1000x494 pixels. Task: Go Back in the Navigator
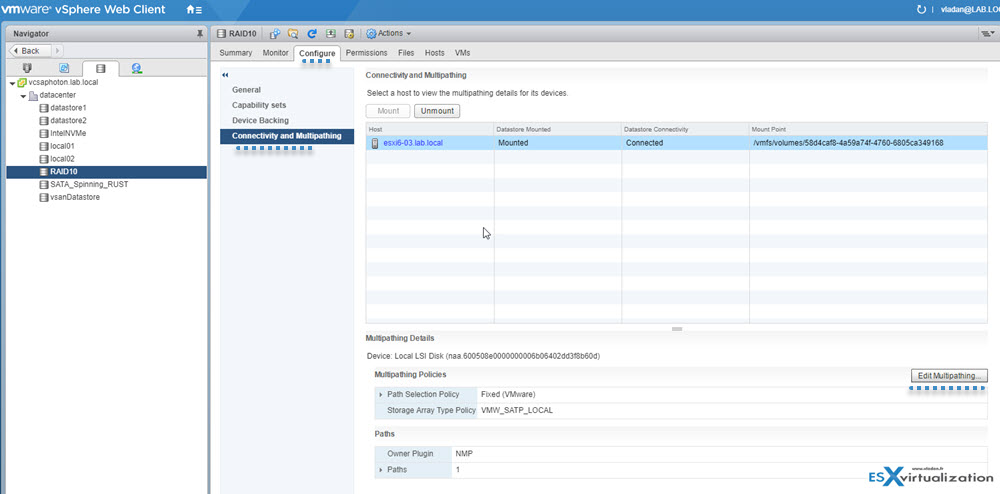pos(29,50)
